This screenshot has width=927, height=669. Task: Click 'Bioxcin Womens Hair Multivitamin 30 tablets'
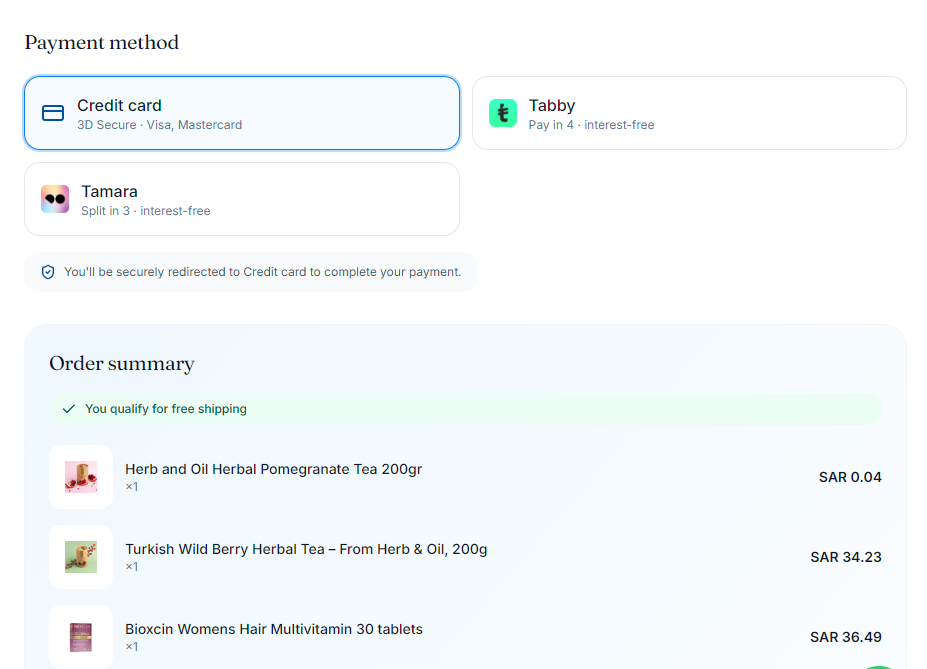click(x=274, y=629)
